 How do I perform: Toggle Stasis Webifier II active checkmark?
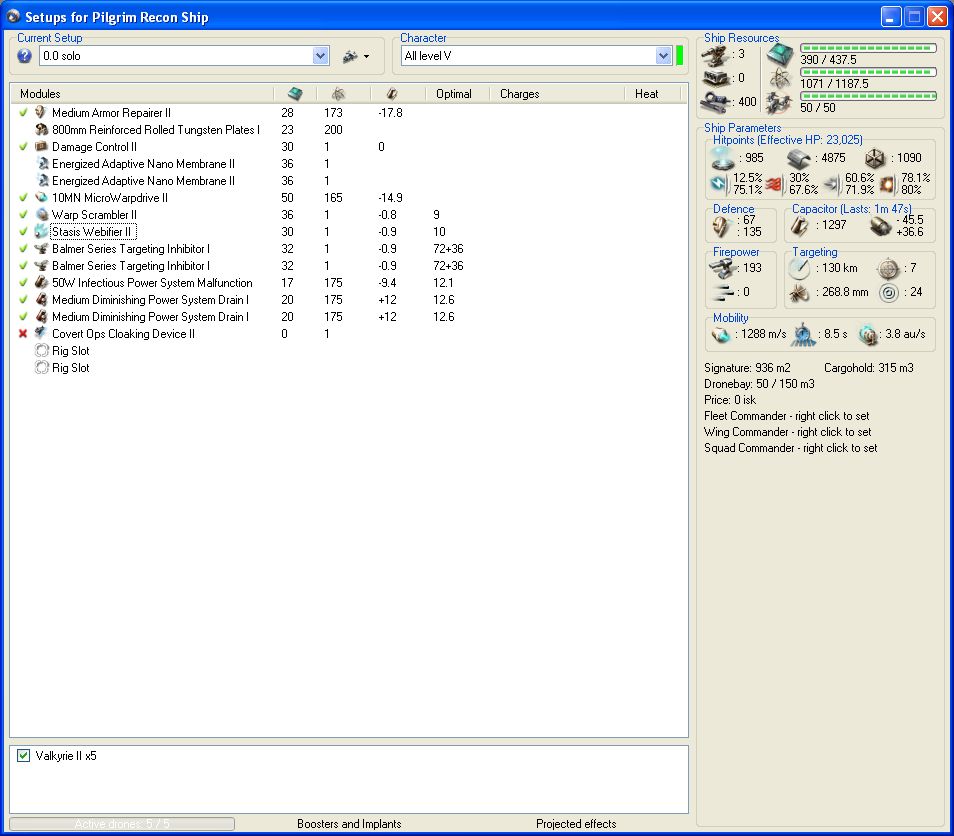point(23,232)
